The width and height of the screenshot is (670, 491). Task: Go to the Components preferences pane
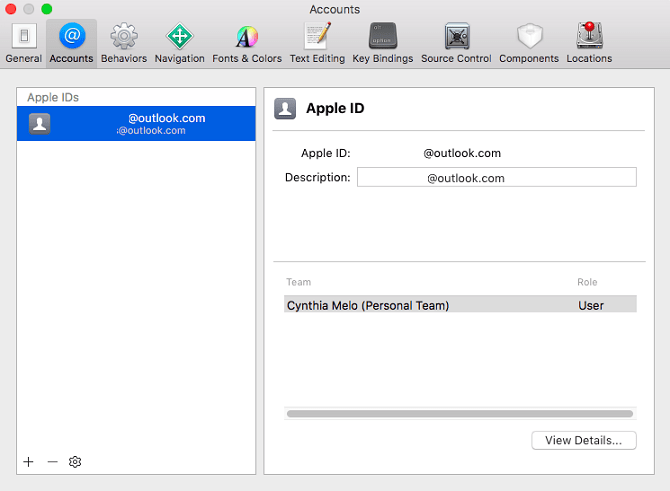click(529, 43)
